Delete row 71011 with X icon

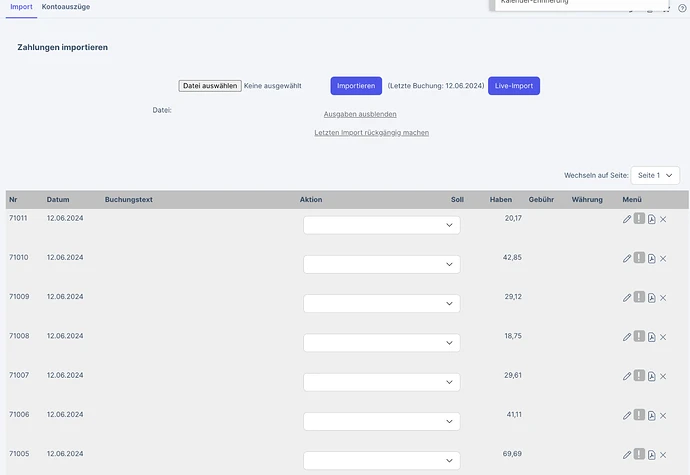coord(663,219)
